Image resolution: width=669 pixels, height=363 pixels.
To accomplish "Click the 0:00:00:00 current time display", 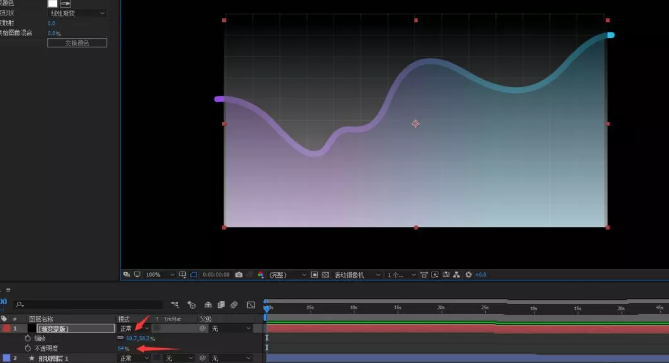I will [x=216, y=275].
